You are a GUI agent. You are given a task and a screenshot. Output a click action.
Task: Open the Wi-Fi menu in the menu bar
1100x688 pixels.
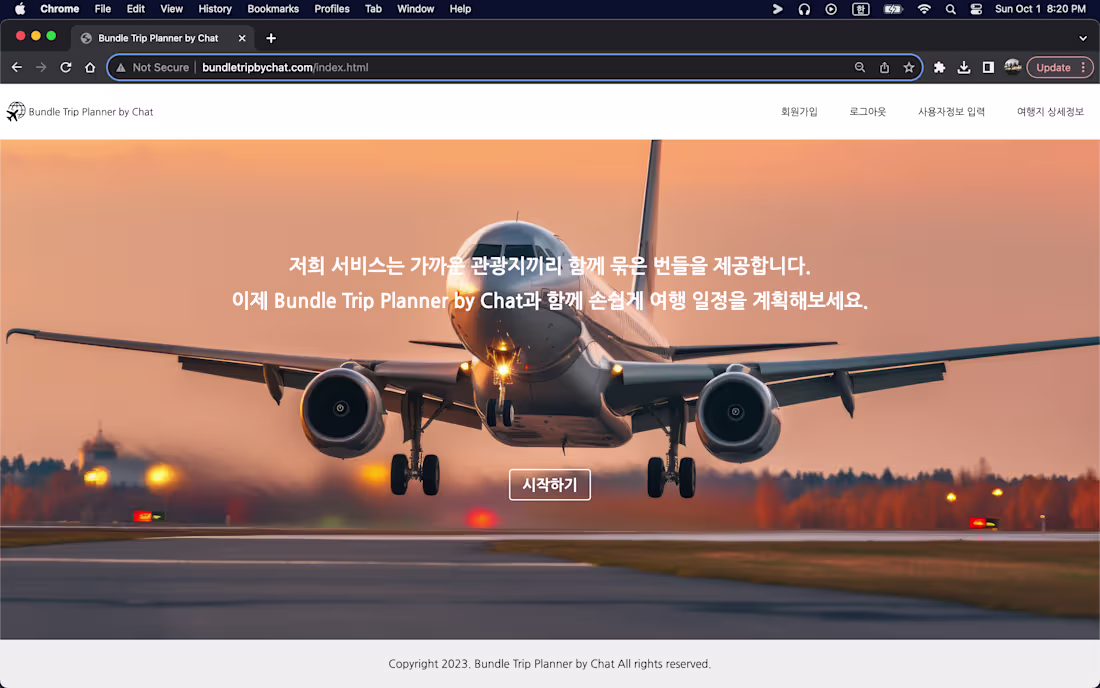[923, 9]
